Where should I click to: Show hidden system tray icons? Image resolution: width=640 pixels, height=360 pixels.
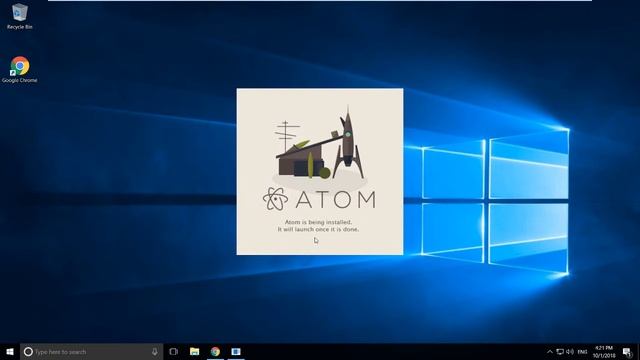click(x=550, y=352)
